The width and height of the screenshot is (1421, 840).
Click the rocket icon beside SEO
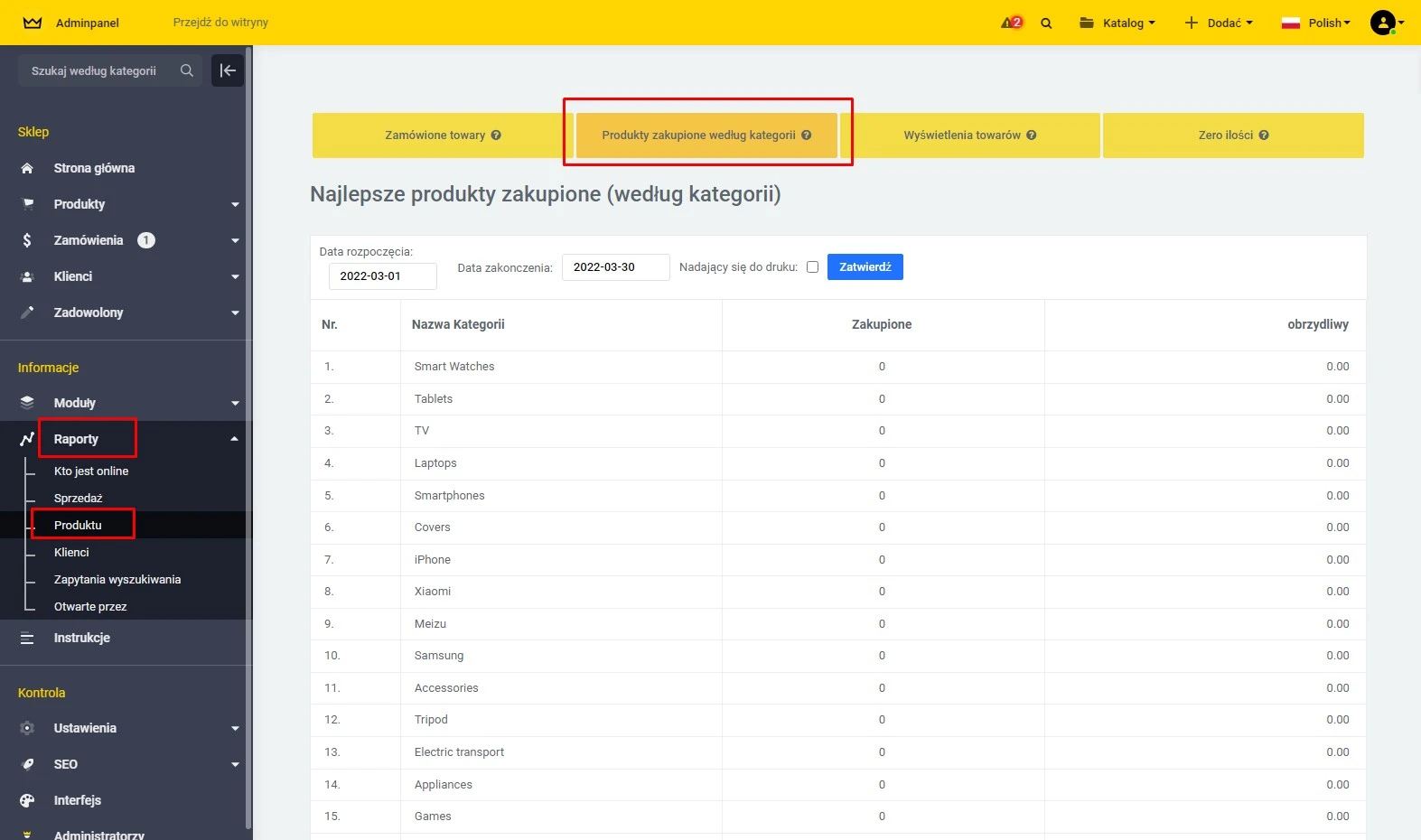[x=27, y=764]
